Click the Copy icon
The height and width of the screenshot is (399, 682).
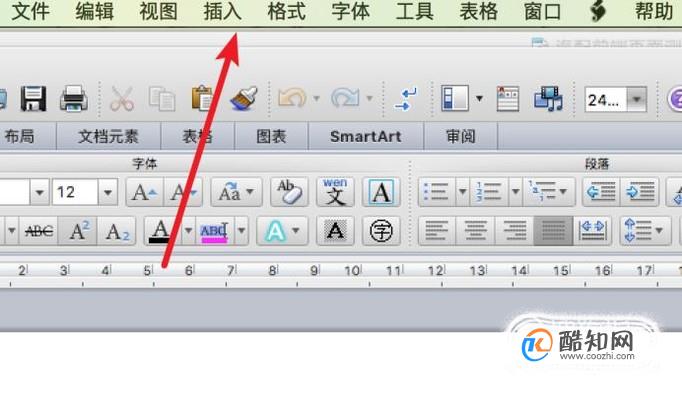pyautogui.click(x=162, y=99)
